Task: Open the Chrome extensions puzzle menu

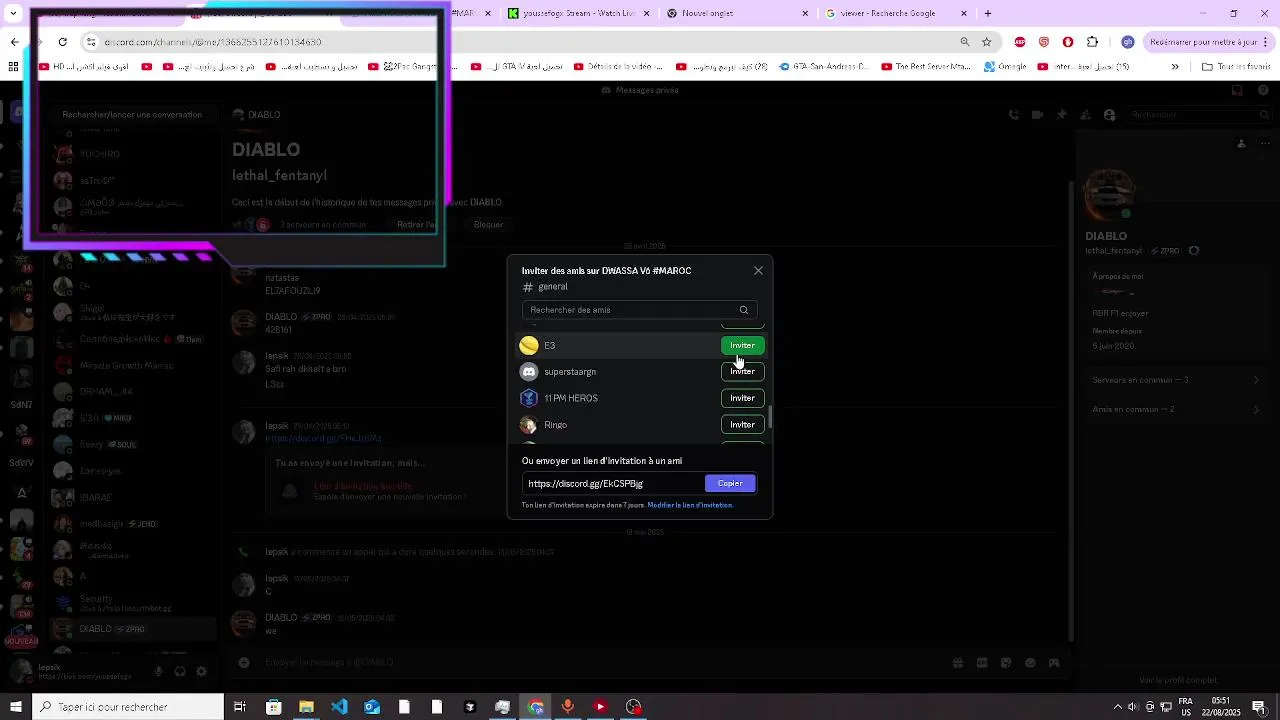Action: click(x=1092, y=42)
